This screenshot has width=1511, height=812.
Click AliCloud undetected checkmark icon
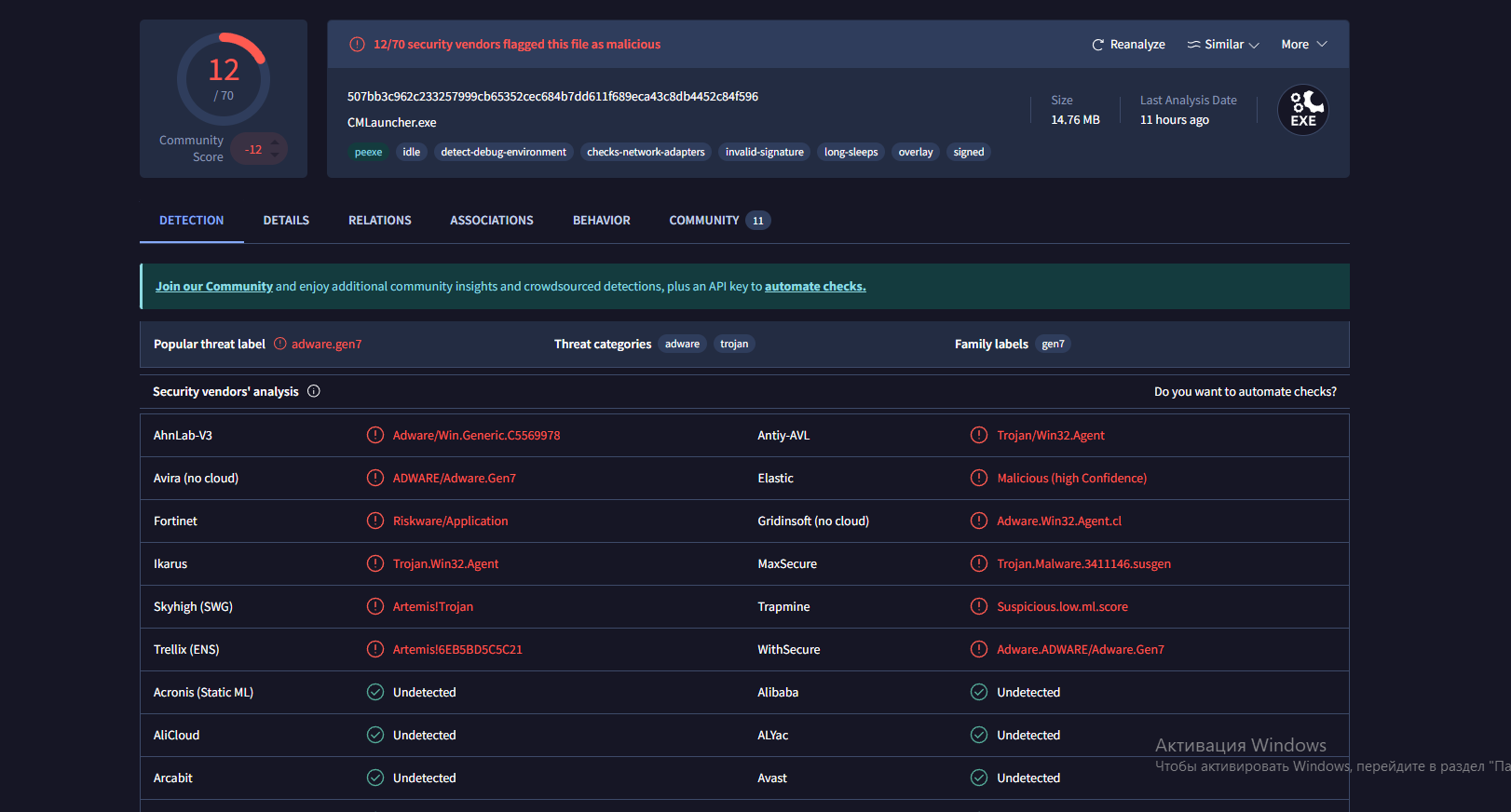click(375, 735)
